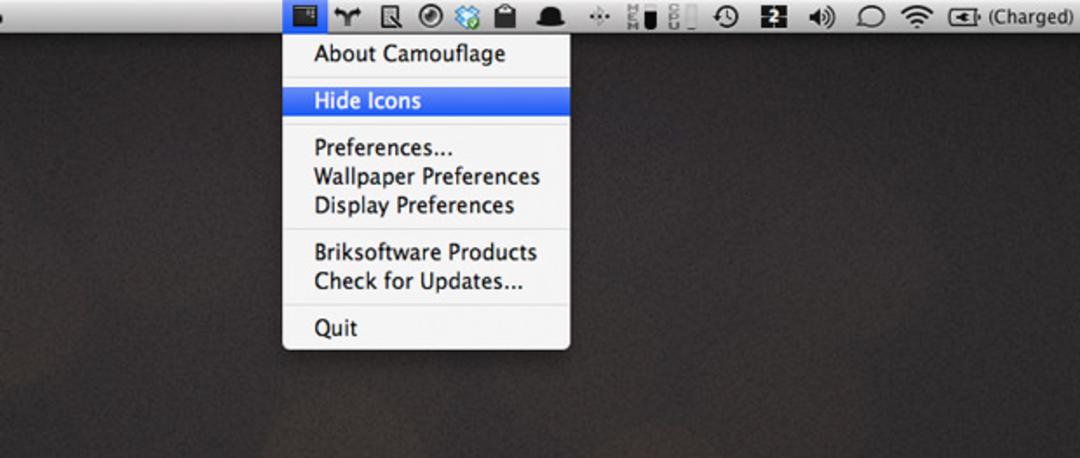This screenshot has height=458, width=1080.
Task: Click the CPU usage monitor icon
Action: [x=681, y=17]
